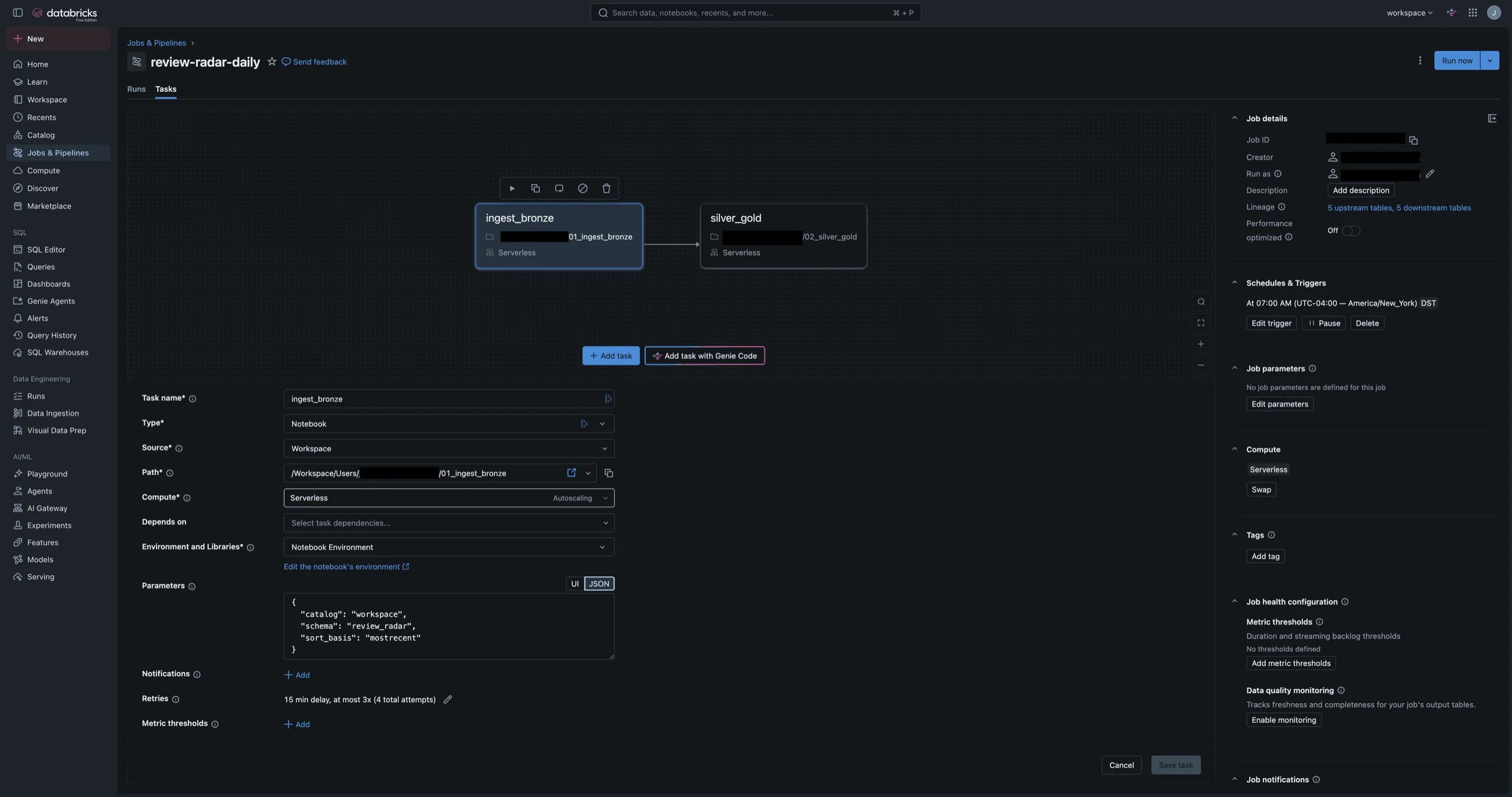Open Environment and Libraries dropdown
1512x797 pixels.
[449, 547]
